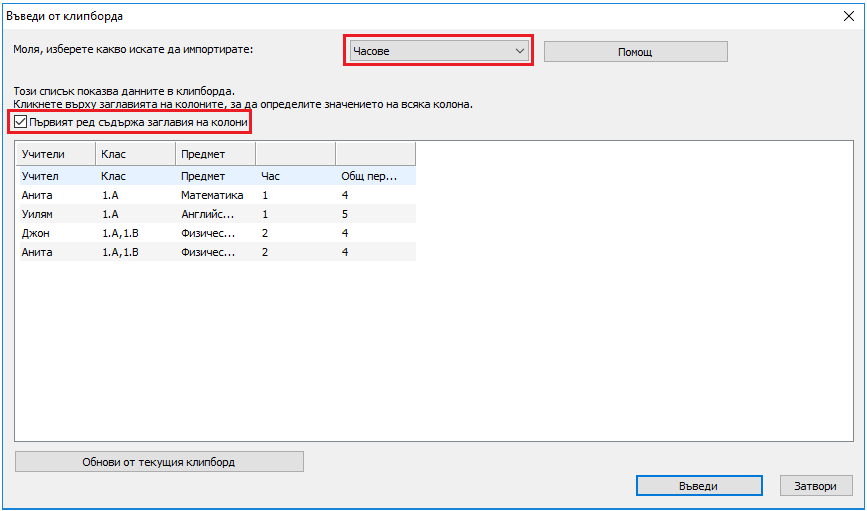Viewport: 867px width, 511px height.
Task: Refresh data with Обнови от текущия клипборд
Action: [x=159, y=462]
